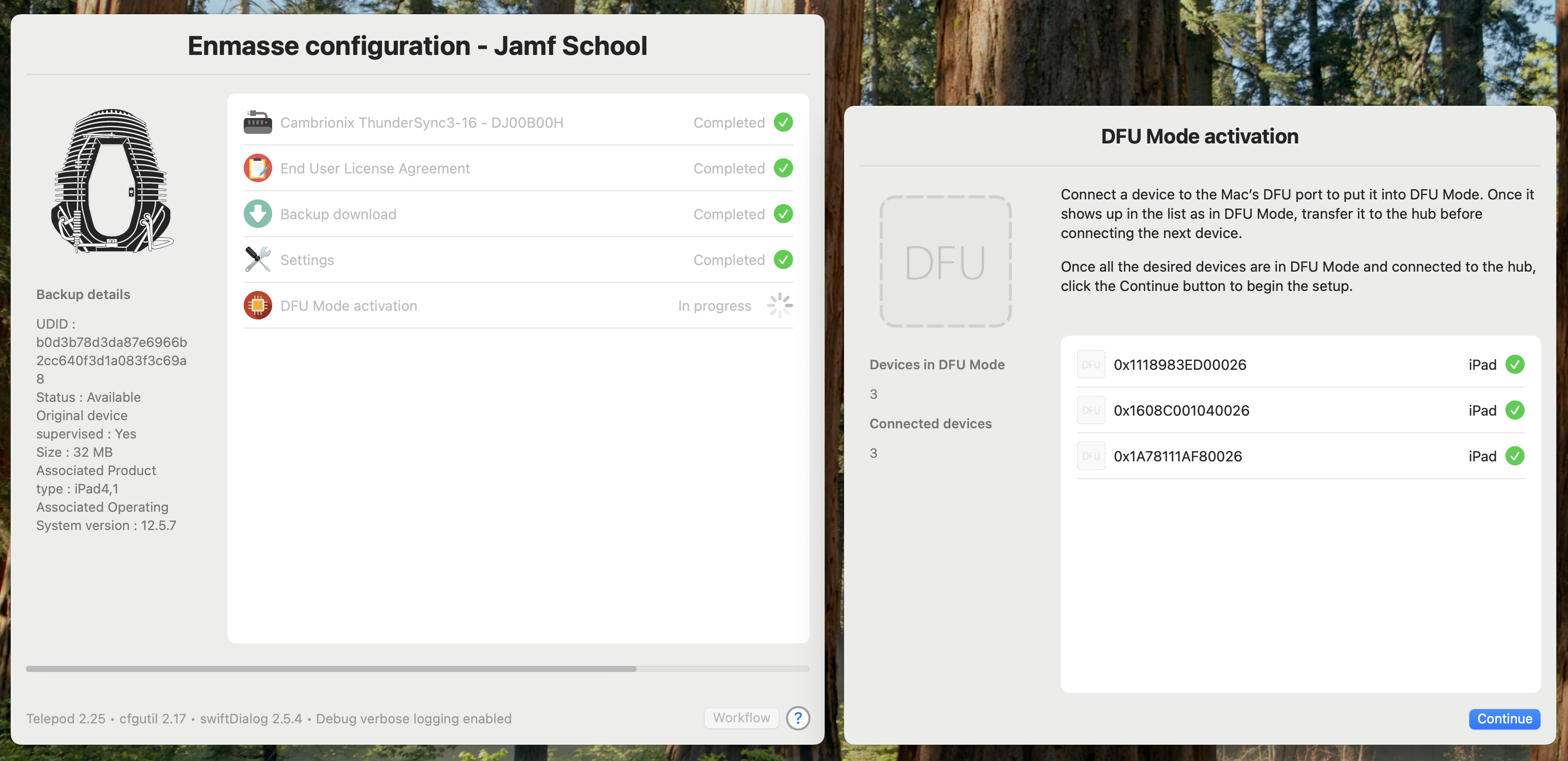Open help with the question mark button
This screenshot has height=761, width=1568.
(797, 718)
